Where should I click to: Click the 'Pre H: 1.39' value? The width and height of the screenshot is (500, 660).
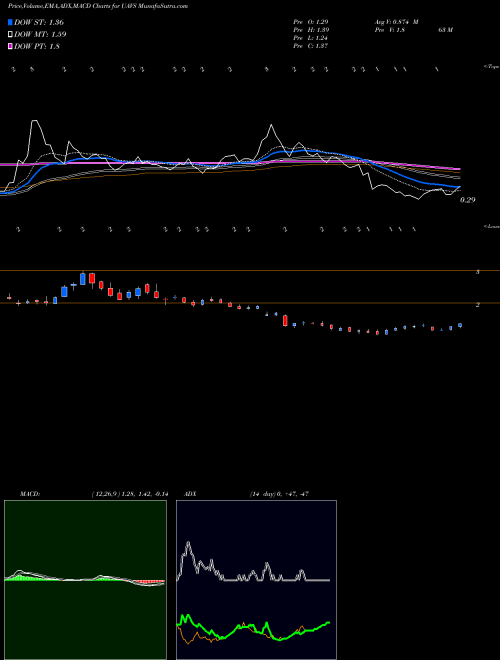coord(311,30)
